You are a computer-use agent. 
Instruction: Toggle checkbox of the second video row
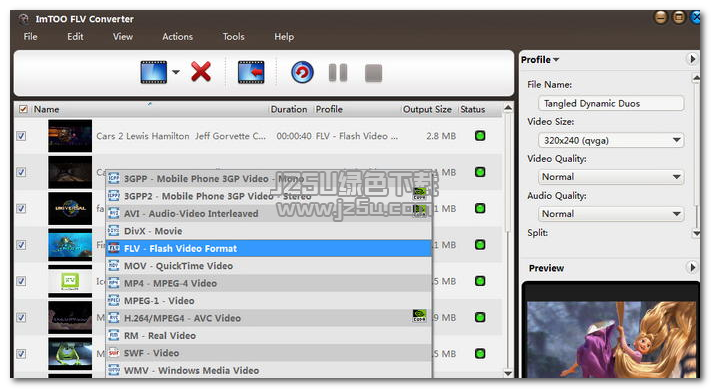click(21, 172)
